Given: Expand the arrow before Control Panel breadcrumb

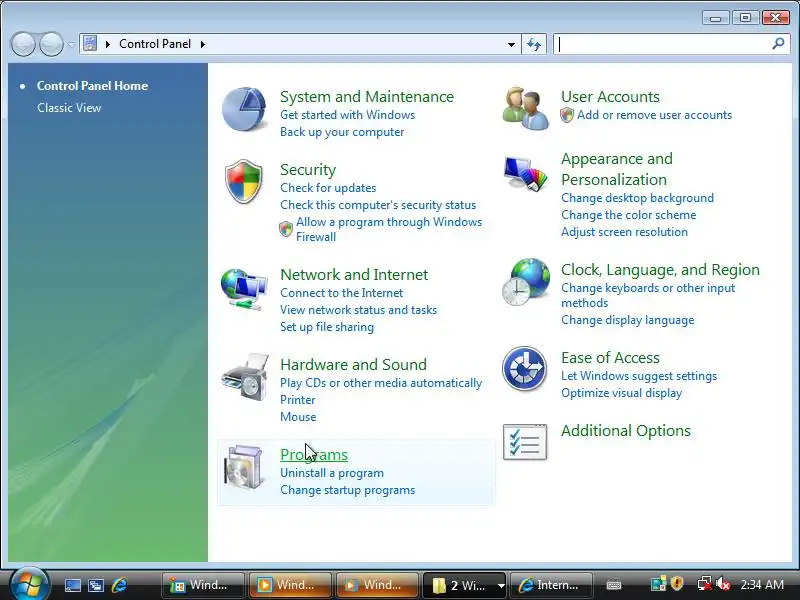Looking at the screenshot, I should point(108,44).
